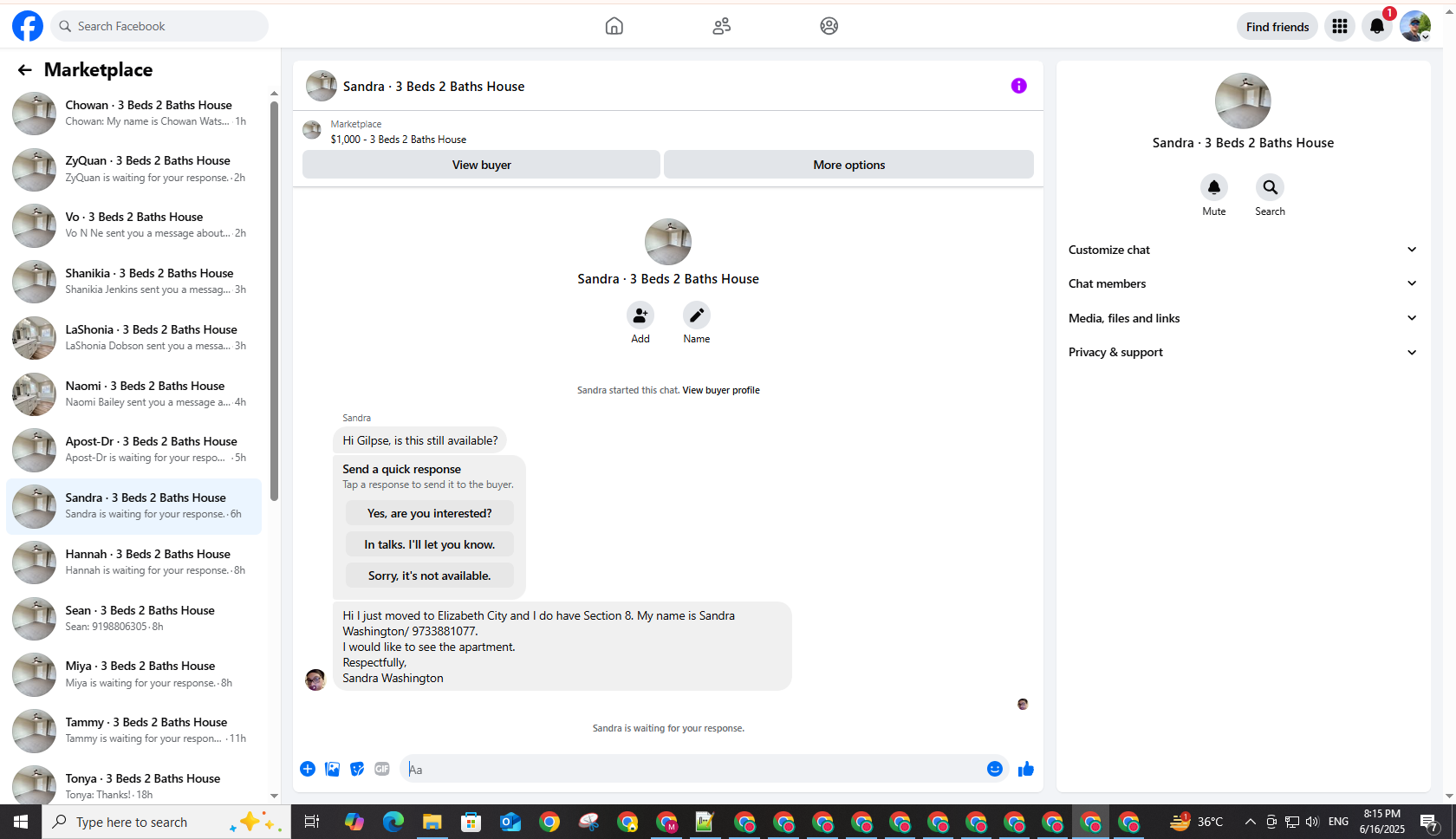This screenshot has width=1456, height=839.
Task: Open Chowan conversation in list
Action: [133, 114]
